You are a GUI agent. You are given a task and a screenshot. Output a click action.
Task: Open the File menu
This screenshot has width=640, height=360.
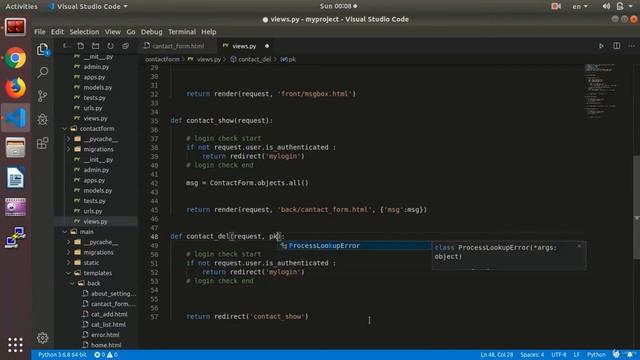(40, 32)
